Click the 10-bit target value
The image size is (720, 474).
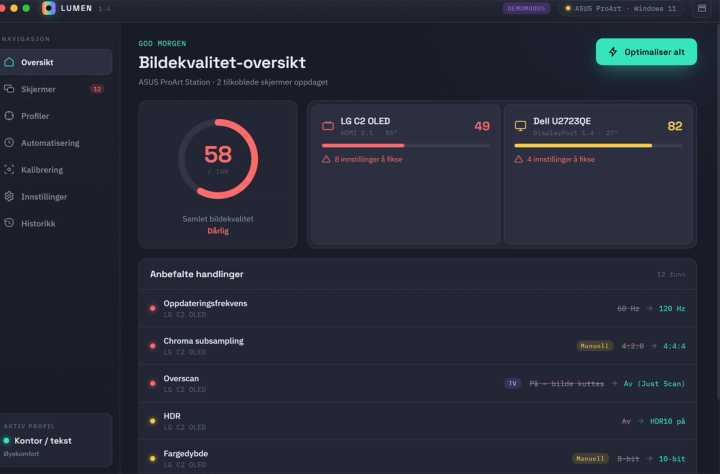tap(672, 459)
